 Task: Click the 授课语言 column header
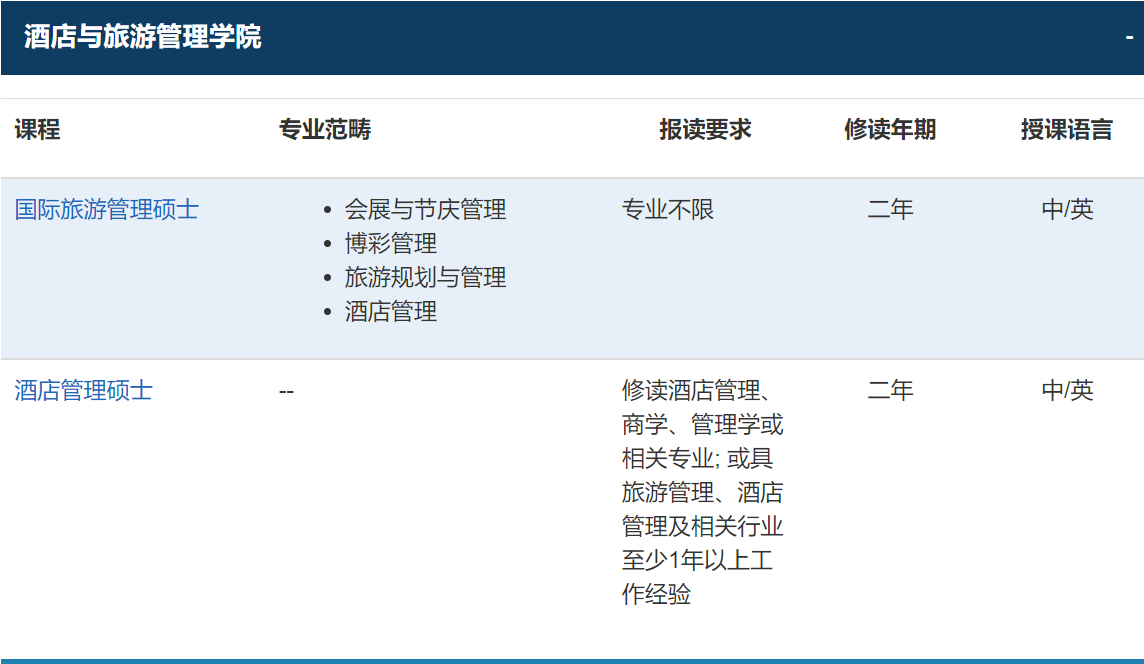1066,130
